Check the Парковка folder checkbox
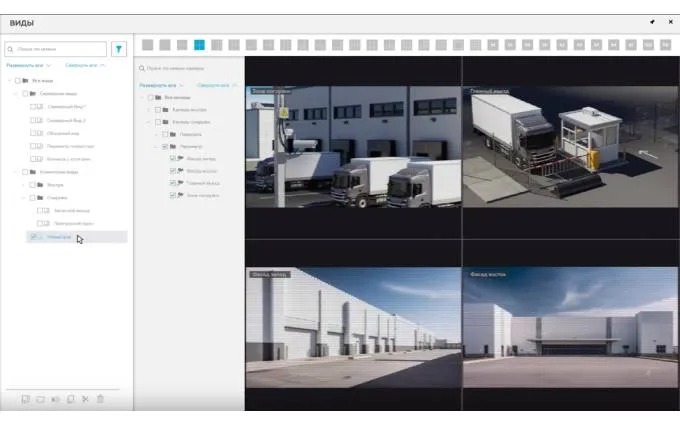Viewport: 680px width, 425px height. coord(165,134)
